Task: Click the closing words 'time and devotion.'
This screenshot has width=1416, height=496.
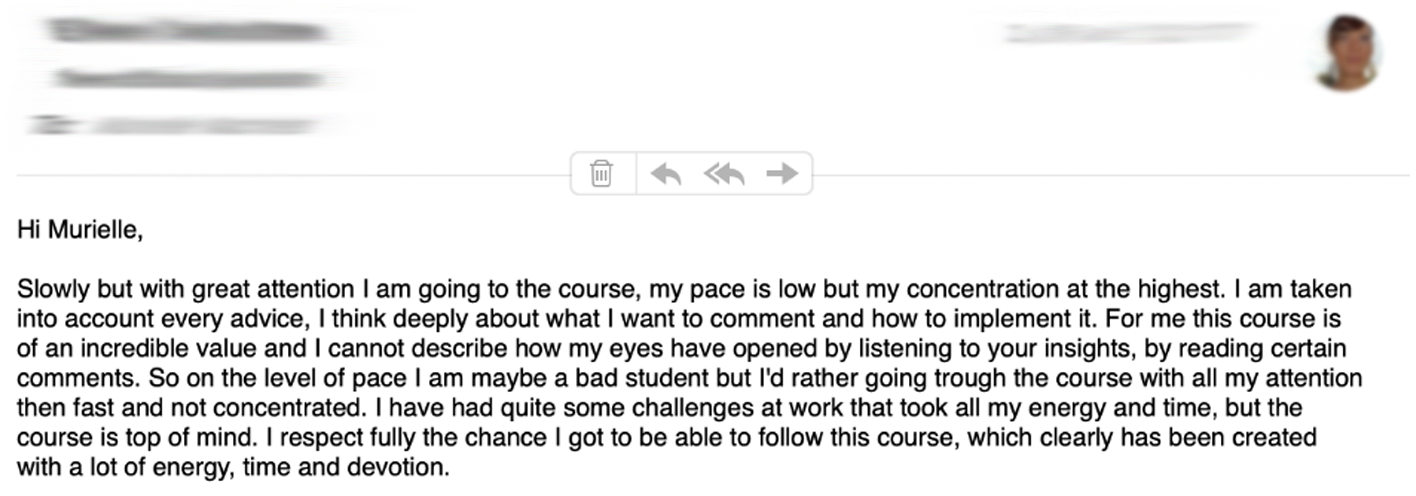Action: [x=367, y=467]
